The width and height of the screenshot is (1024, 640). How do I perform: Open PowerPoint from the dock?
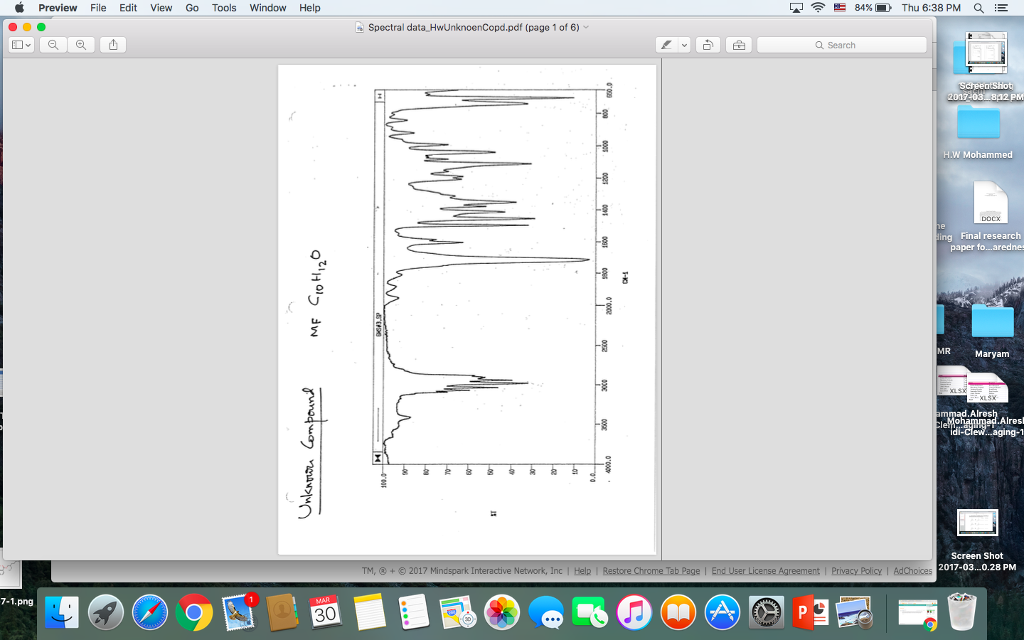(x=810, y=612)
